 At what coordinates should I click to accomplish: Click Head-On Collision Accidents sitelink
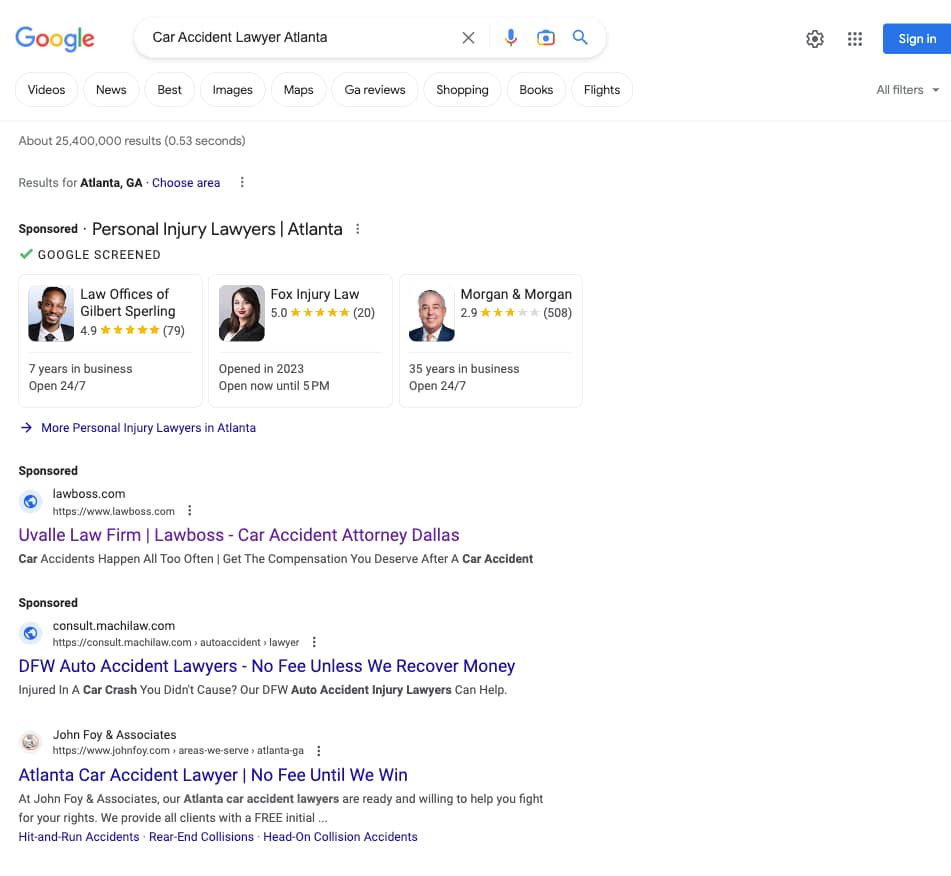tap(340, 837)
